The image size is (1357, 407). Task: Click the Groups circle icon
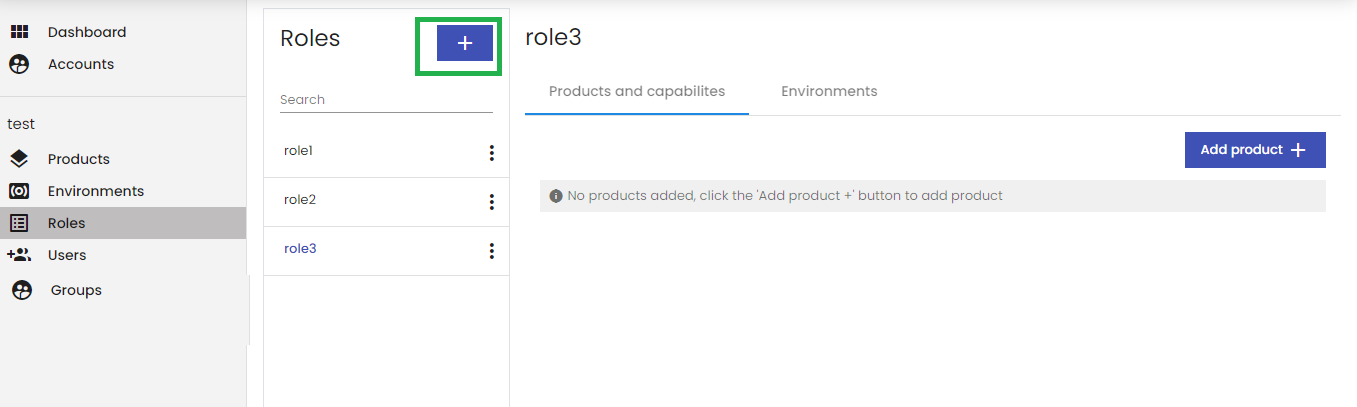tap(22, 290)
